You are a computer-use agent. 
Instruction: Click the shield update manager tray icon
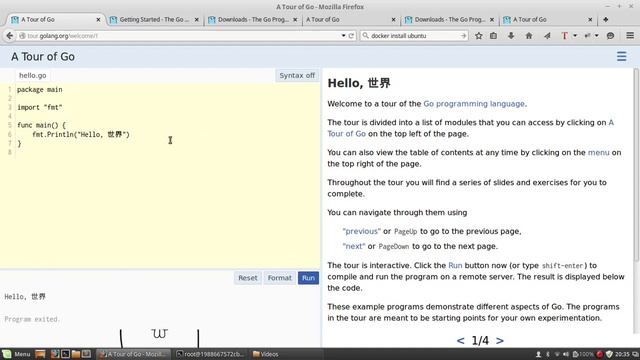(609, 354)
